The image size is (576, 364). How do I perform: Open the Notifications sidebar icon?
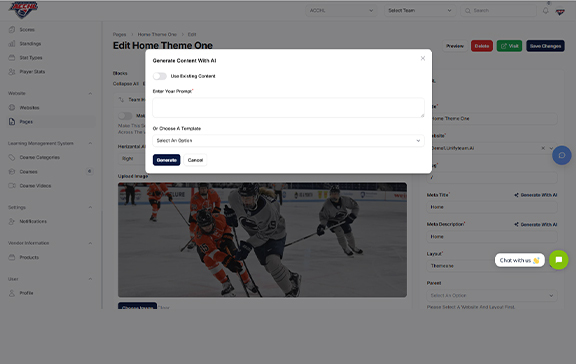point(12,221)
